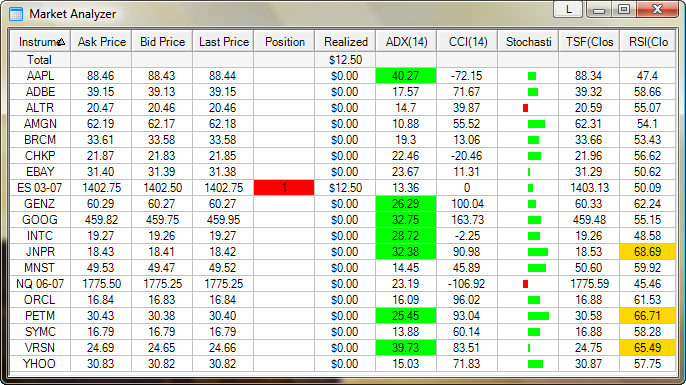
Task: Click the green Stochastics bar for PETM
Action: click(x=538, y=316)
